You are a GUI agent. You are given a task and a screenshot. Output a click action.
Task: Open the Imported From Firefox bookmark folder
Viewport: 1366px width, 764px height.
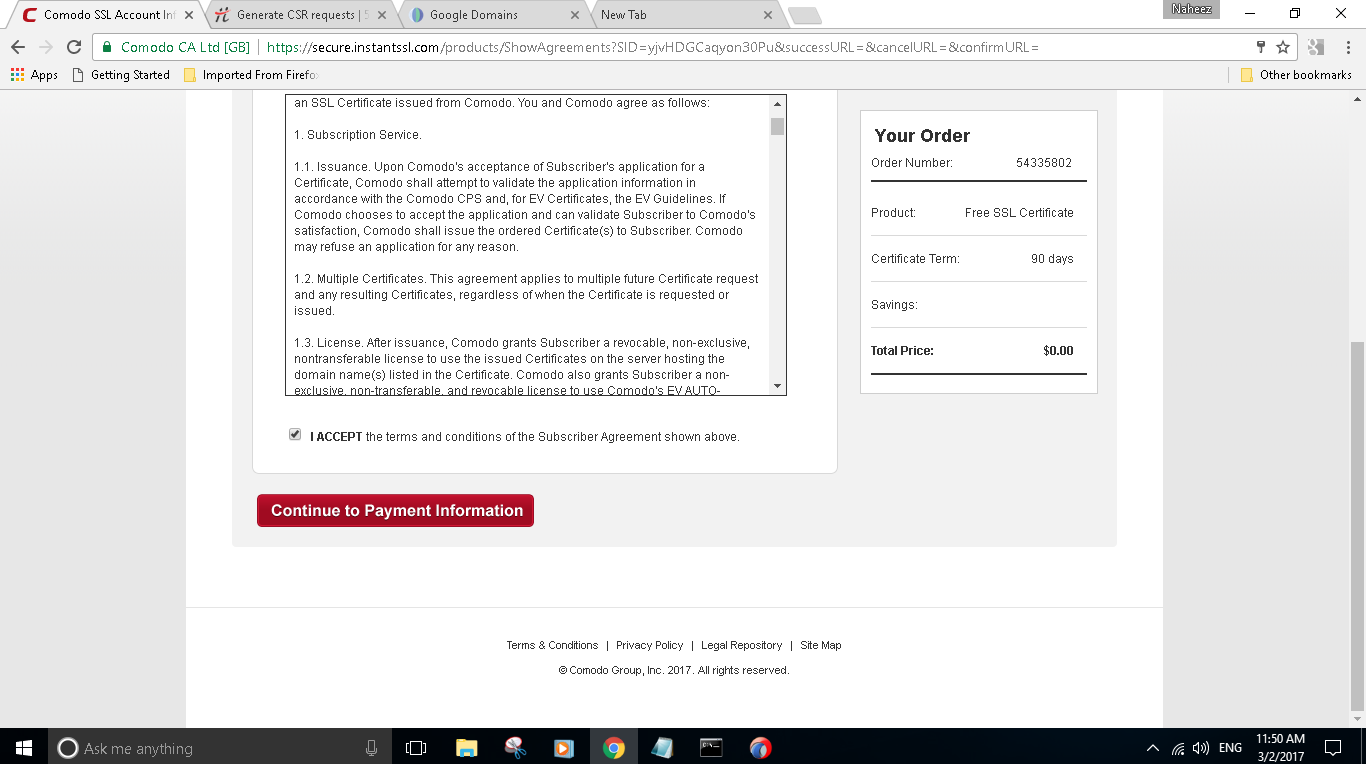tap(250, 75)
